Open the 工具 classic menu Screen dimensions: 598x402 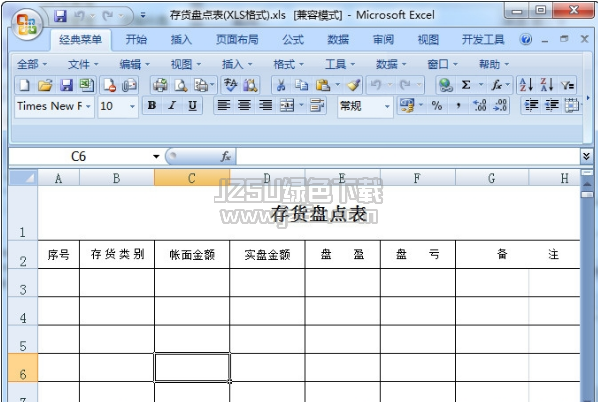(x=340, y=64)
